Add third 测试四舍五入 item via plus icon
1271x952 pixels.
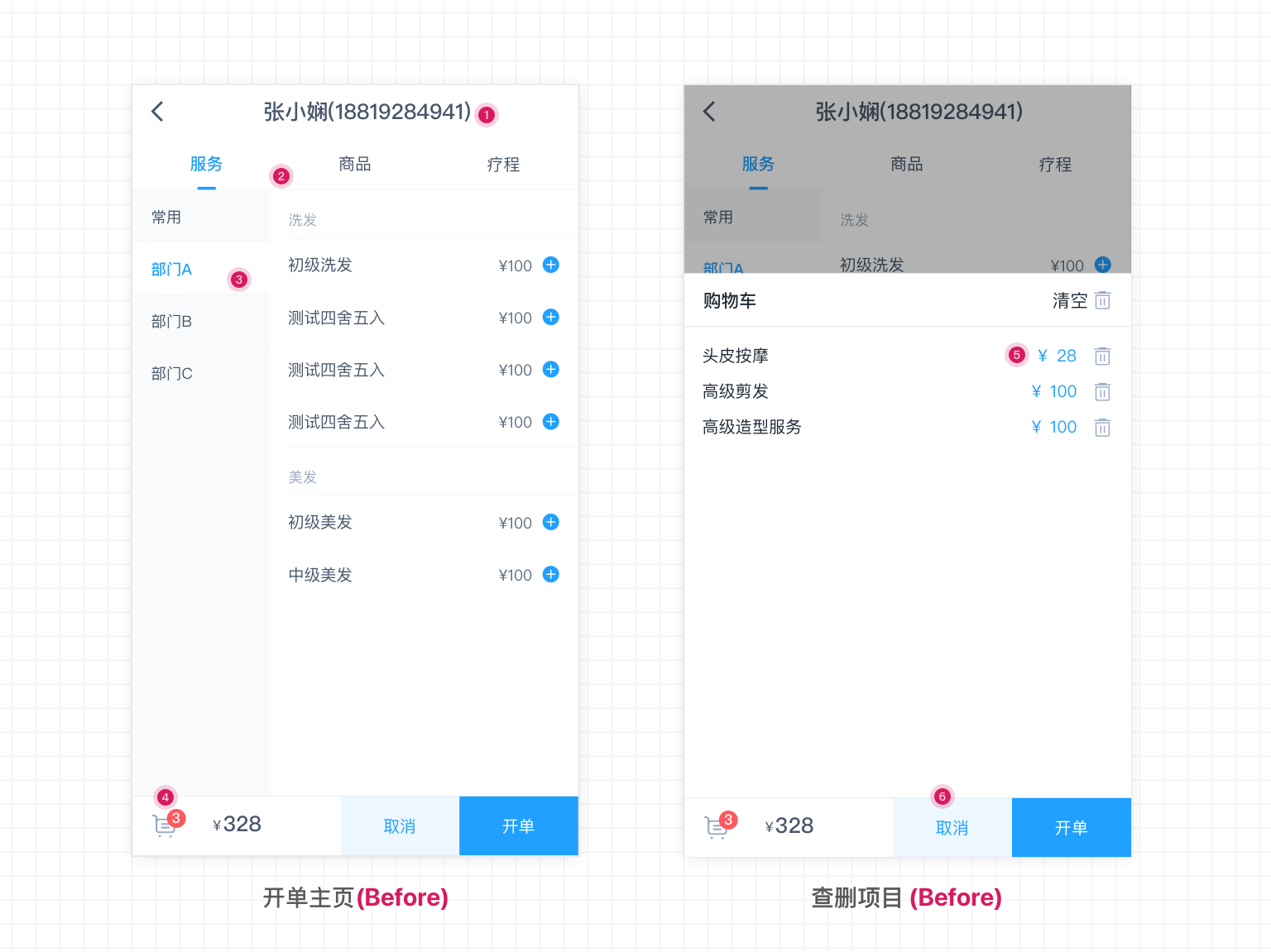[551, 422]
